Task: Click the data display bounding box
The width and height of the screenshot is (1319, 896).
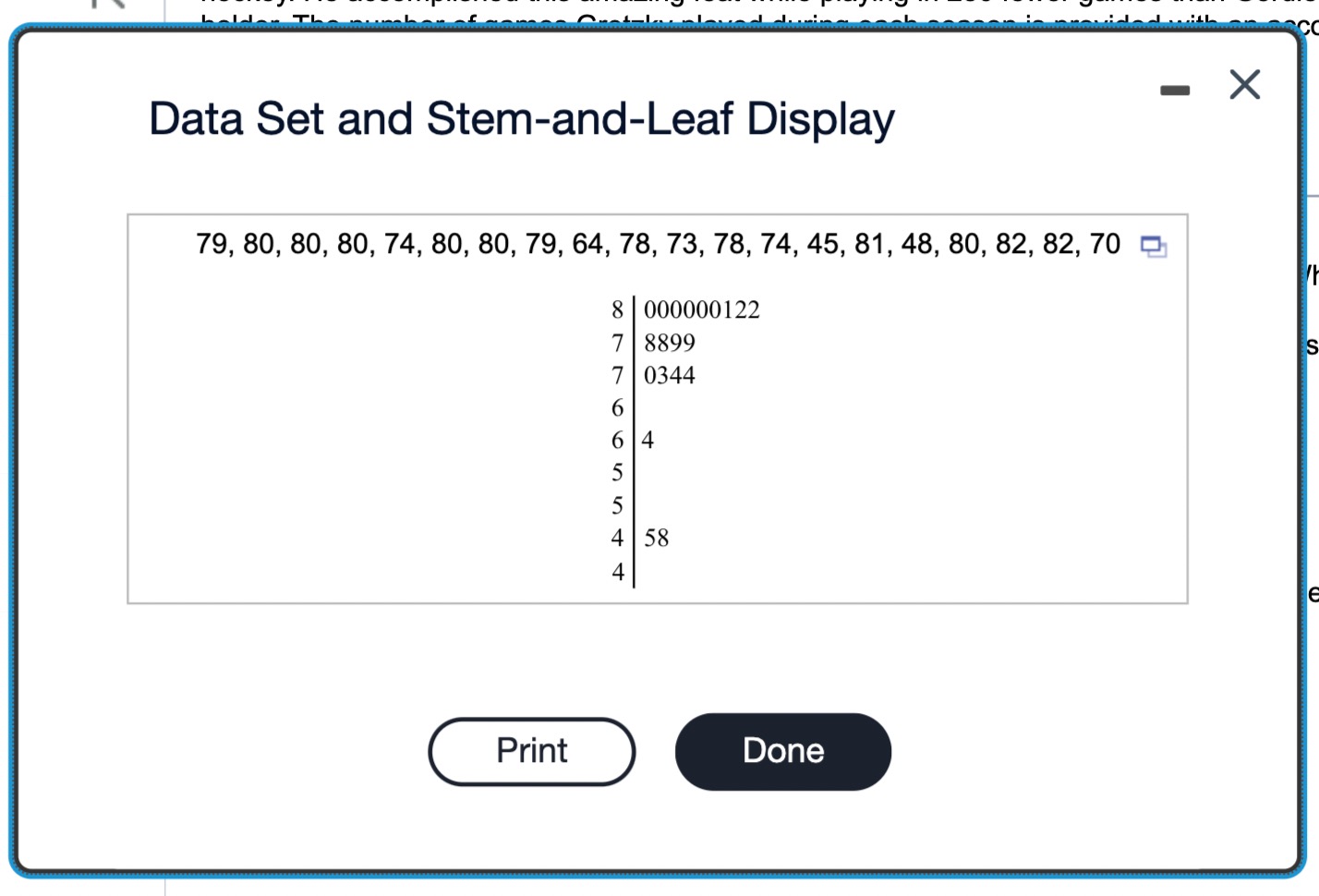Action: [658, 406]
